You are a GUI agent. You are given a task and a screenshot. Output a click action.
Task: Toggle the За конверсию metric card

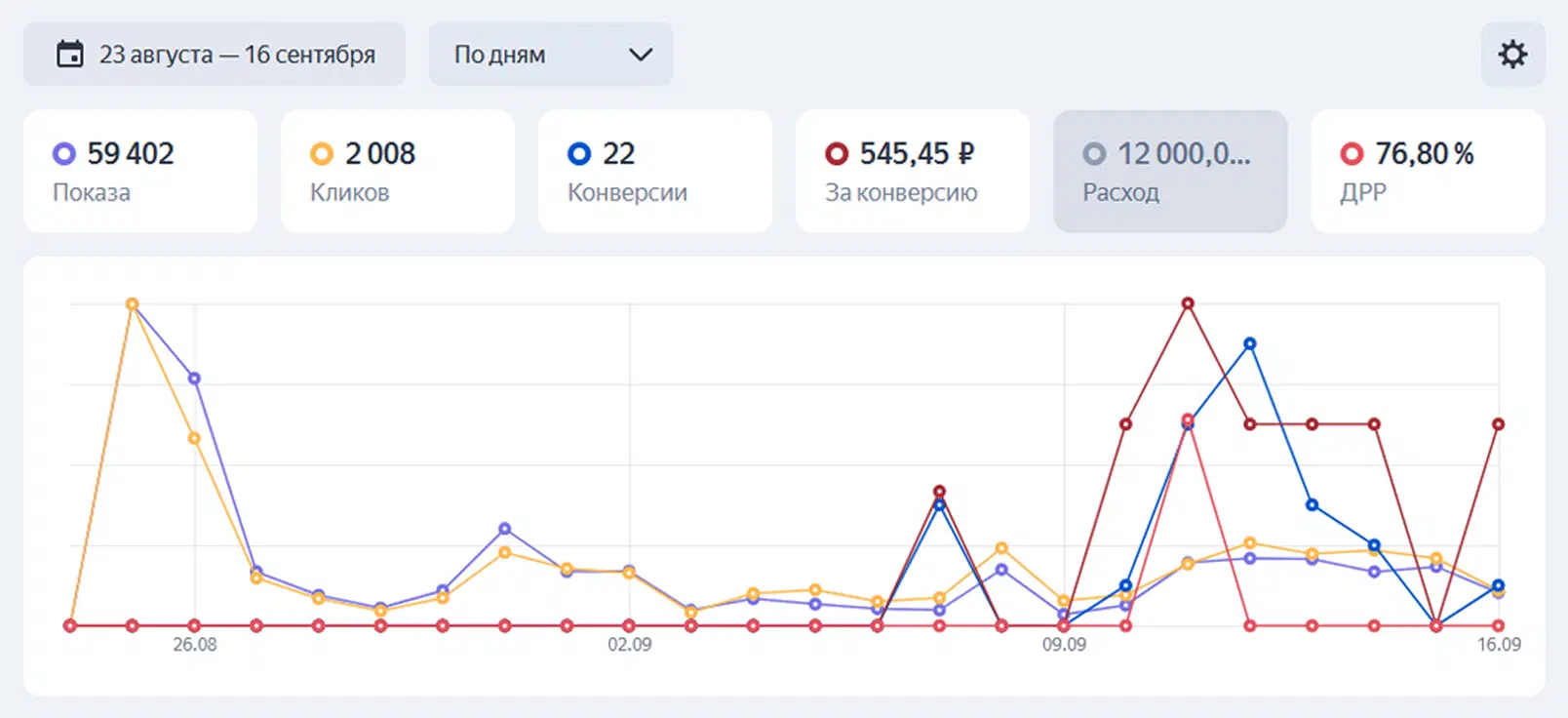point(913,171)
